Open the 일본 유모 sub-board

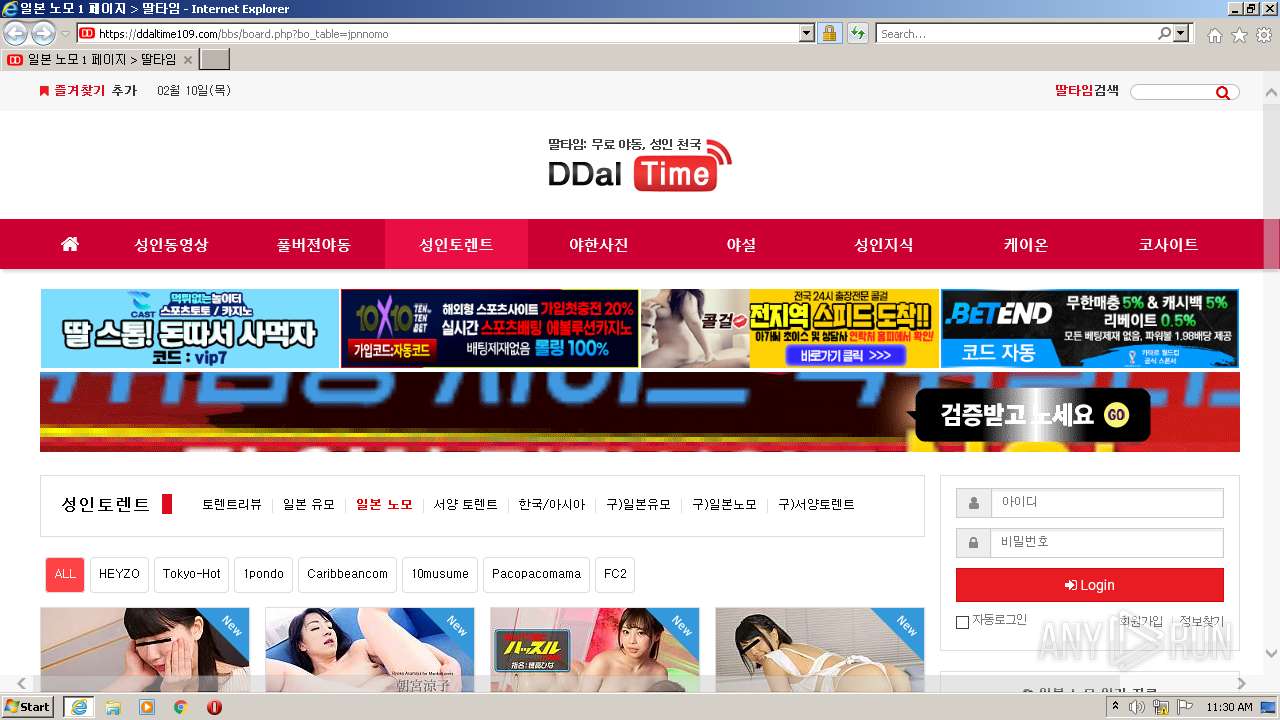pos(309,505)
